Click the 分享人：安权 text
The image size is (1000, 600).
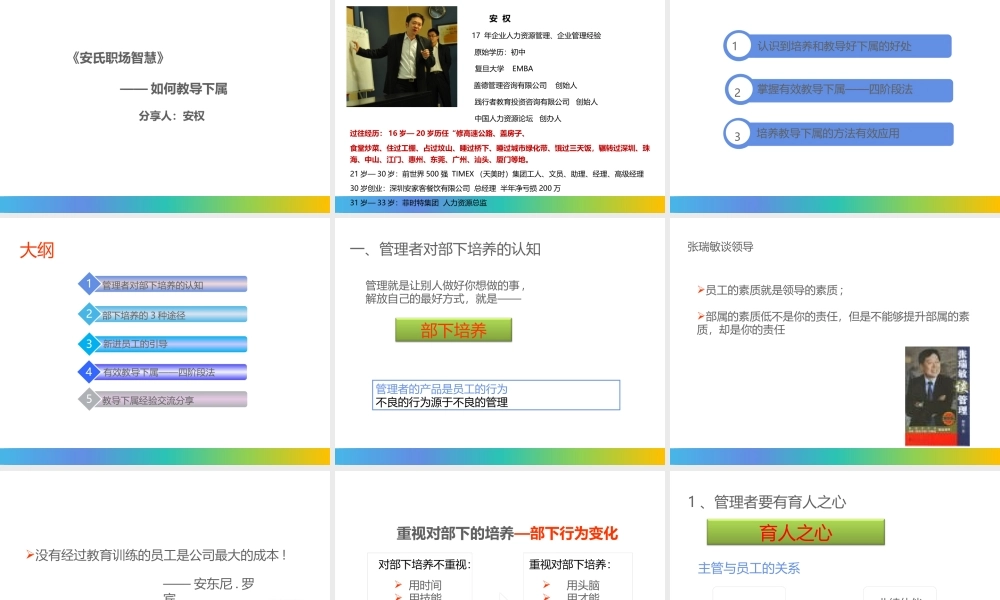point(172,116)
